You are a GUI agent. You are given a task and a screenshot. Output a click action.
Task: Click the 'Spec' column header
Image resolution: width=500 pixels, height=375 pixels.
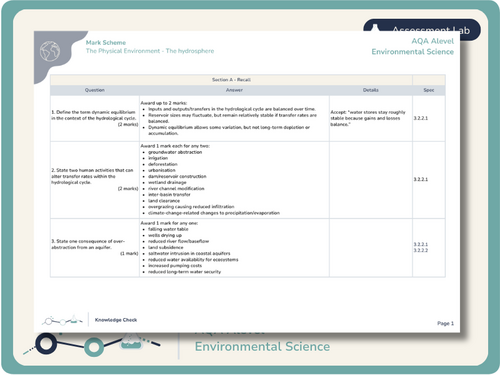[429, 90]
